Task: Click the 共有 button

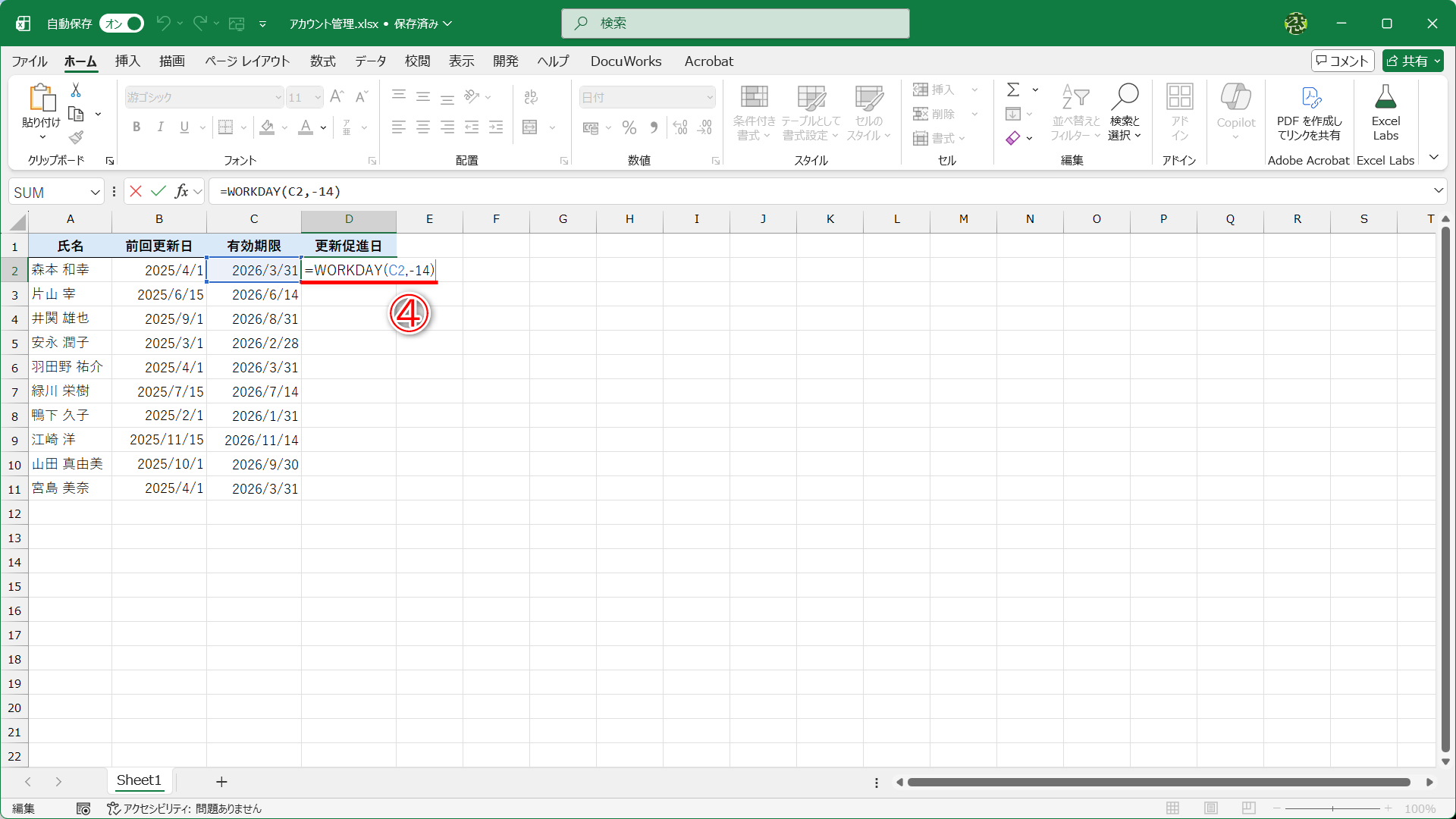Action: (1412, 61)
